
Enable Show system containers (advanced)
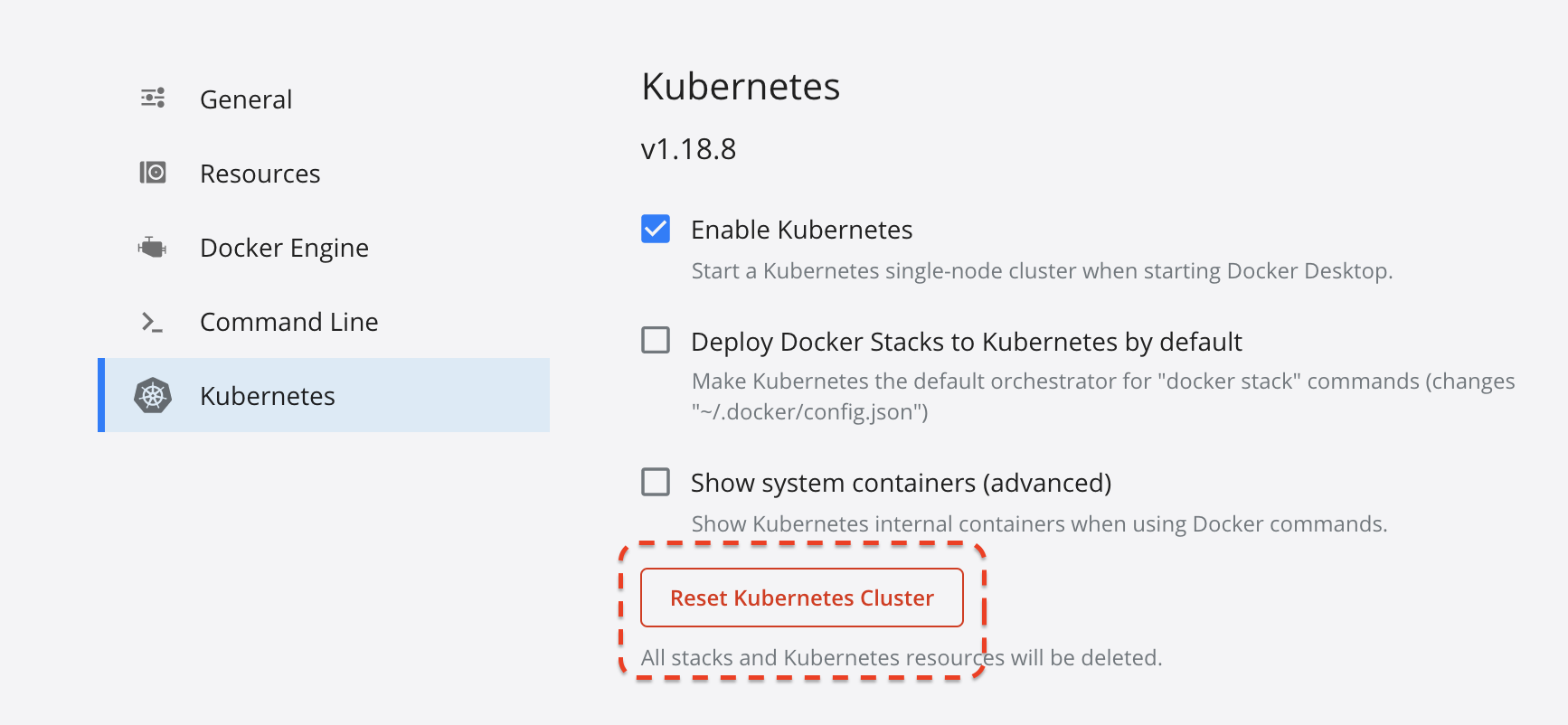click(x=655, y=483)
